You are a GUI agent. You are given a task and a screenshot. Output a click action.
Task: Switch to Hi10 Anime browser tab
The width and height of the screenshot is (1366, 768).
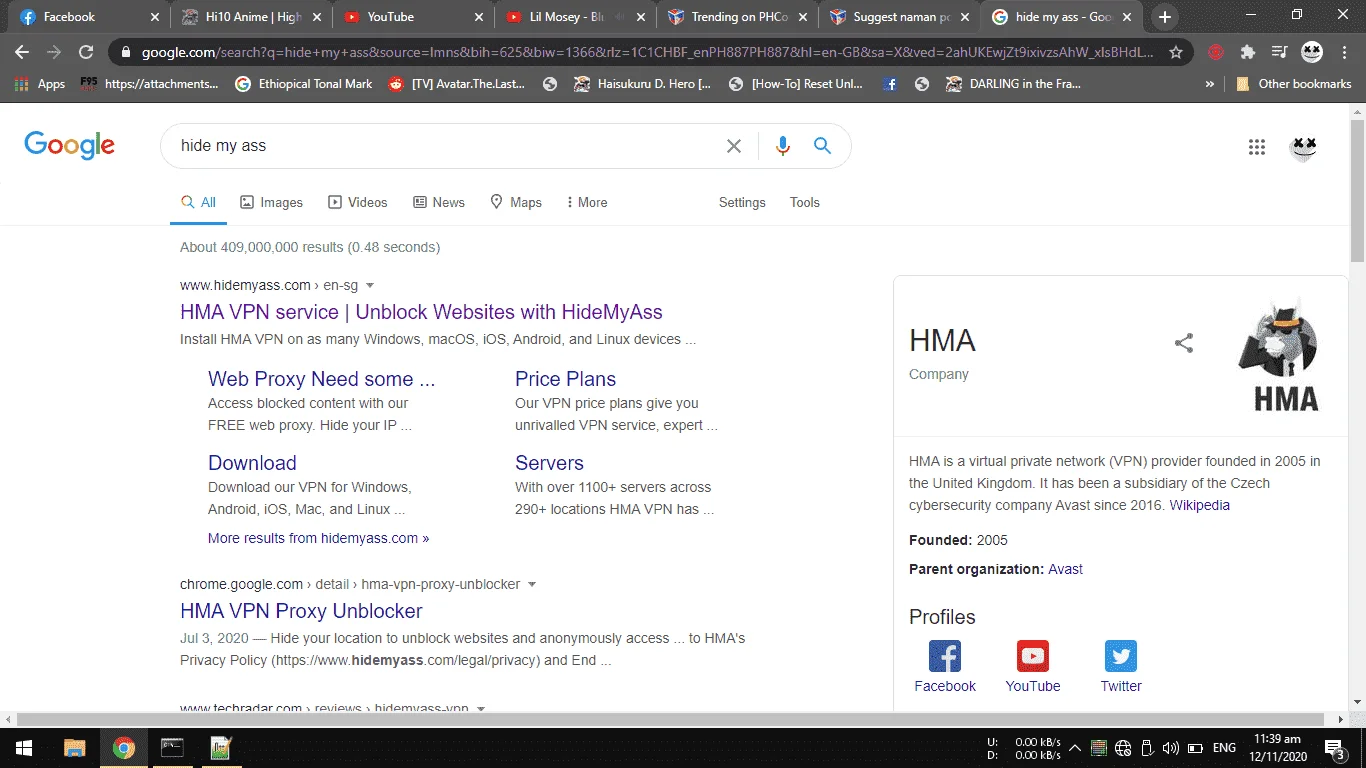[251, 17]
